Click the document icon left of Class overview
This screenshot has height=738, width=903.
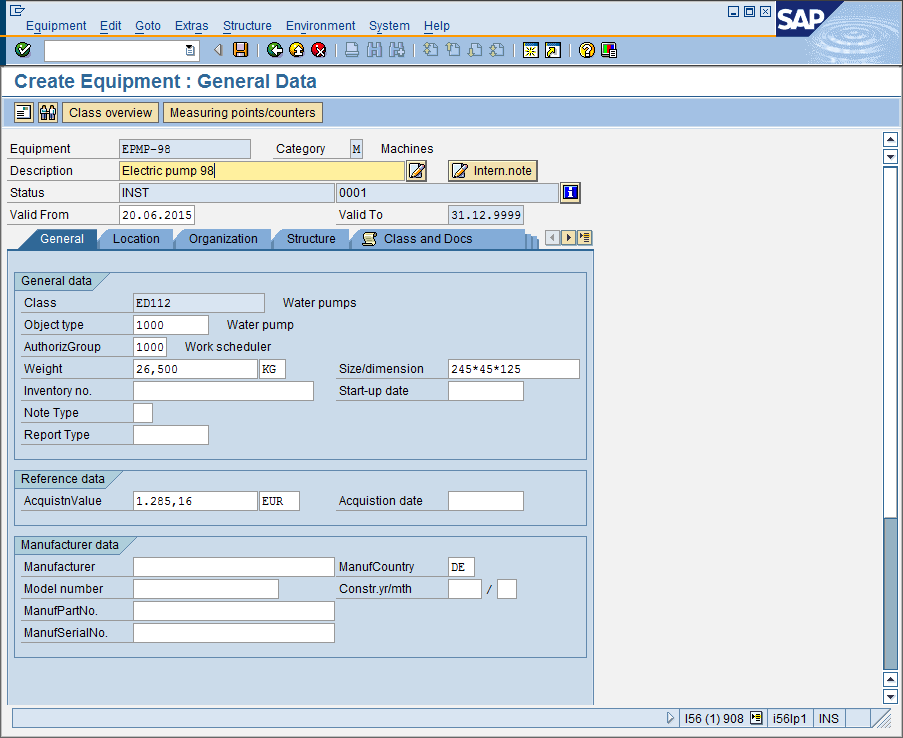pos(24,112)
